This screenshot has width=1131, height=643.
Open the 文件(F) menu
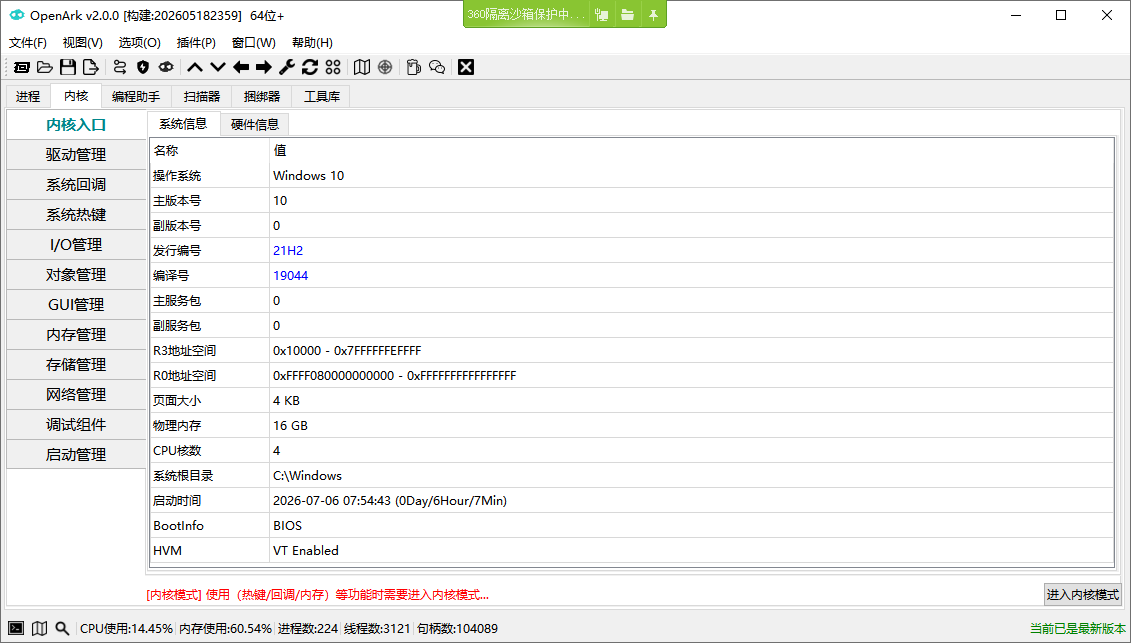point(27,43)
